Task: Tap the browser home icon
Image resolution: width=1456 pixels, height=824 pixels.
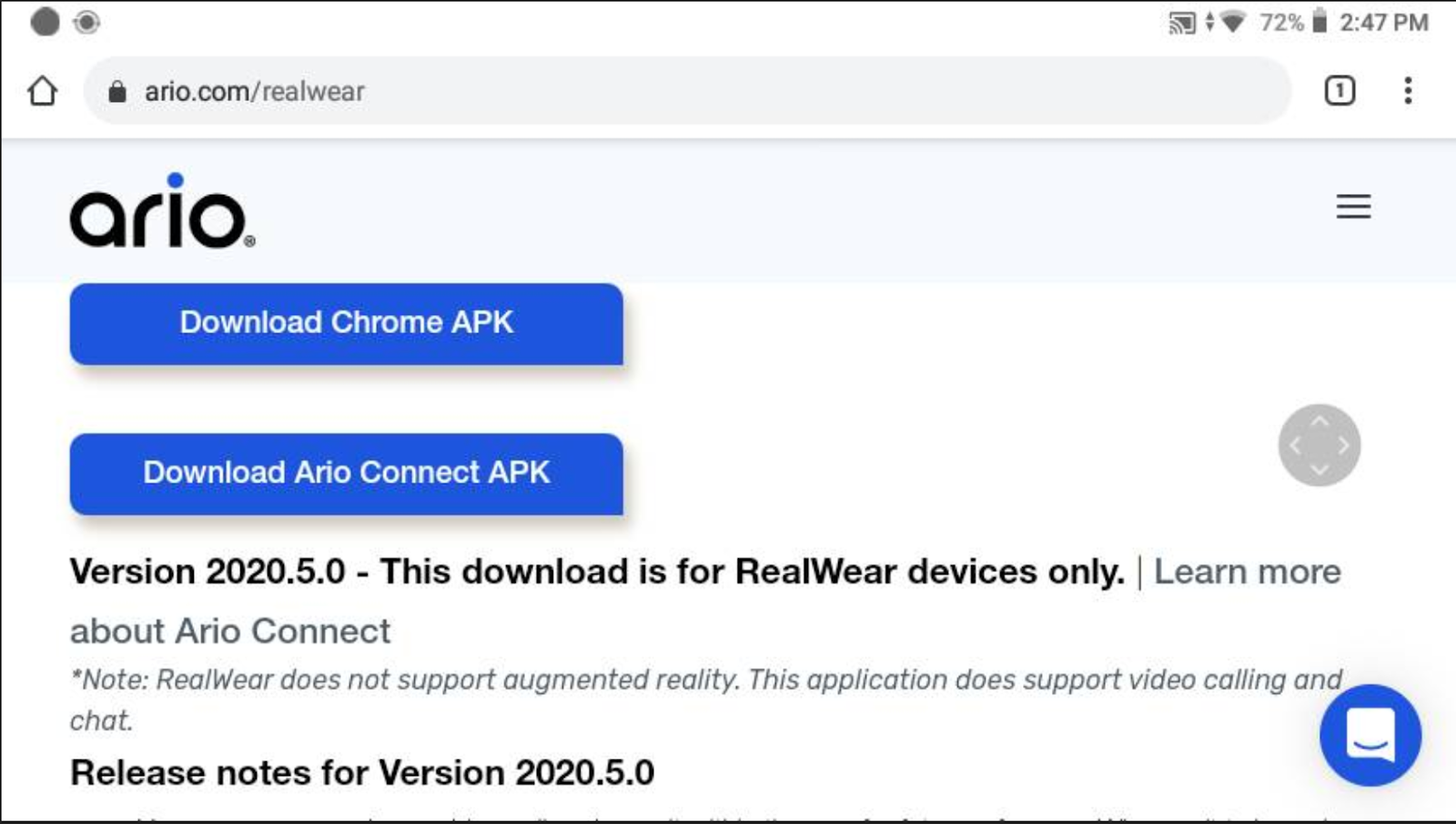Action: [x=43, y=91]
